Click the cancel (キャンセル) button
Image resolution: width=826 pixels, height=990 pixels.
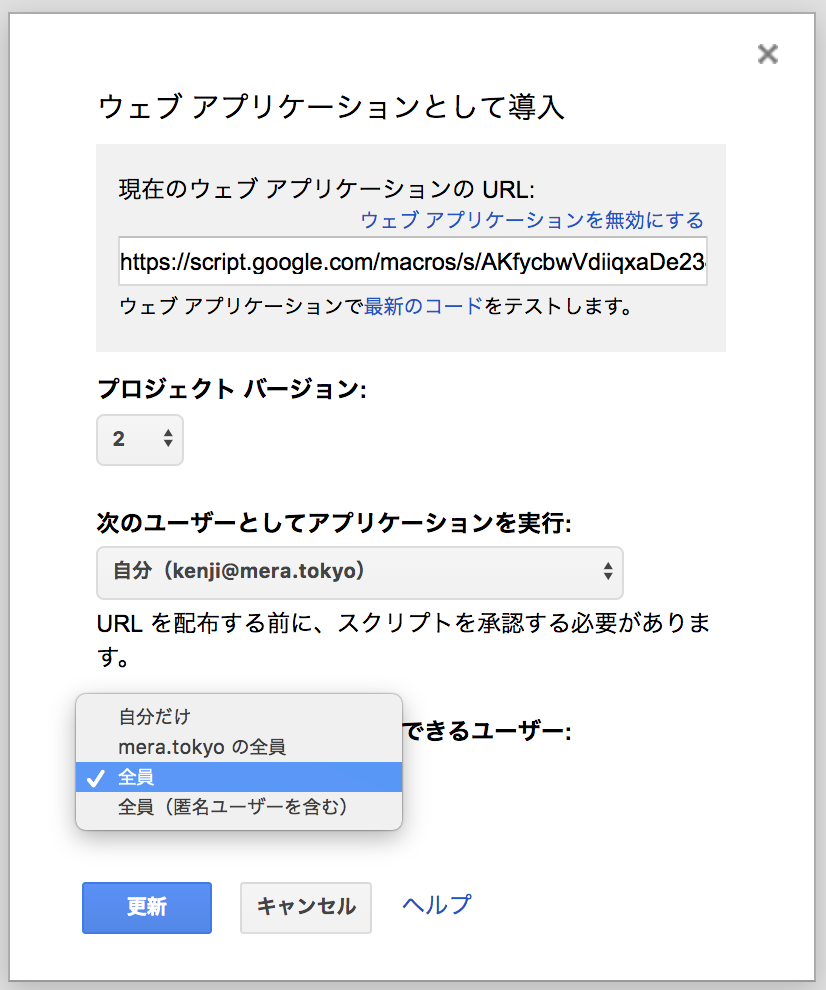coord(305,908)
